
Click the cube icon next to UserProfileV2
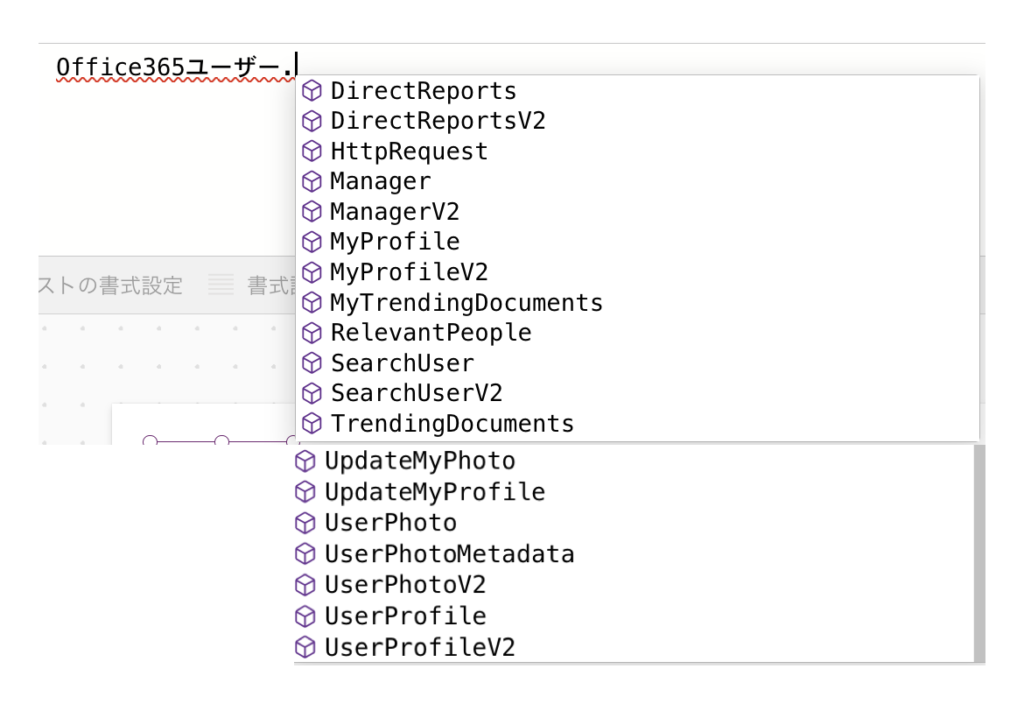pyautogui.click(x=306, y=647)
